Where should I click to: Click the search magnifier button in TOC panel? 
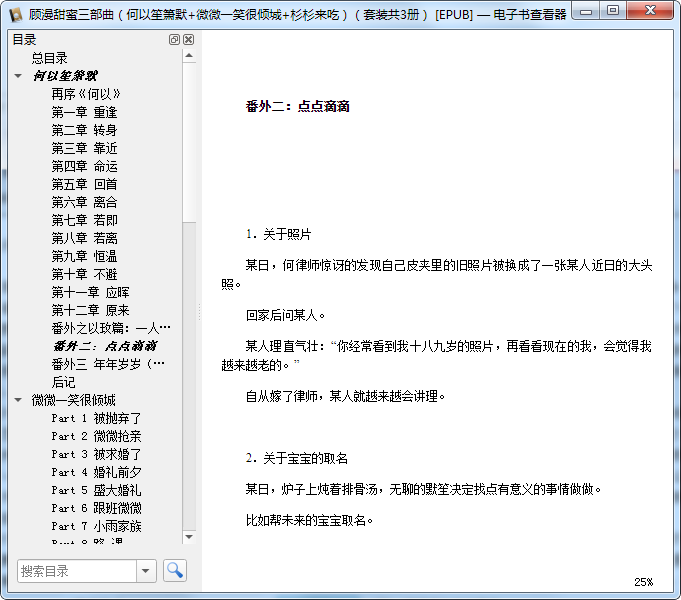tap(175, 570)
